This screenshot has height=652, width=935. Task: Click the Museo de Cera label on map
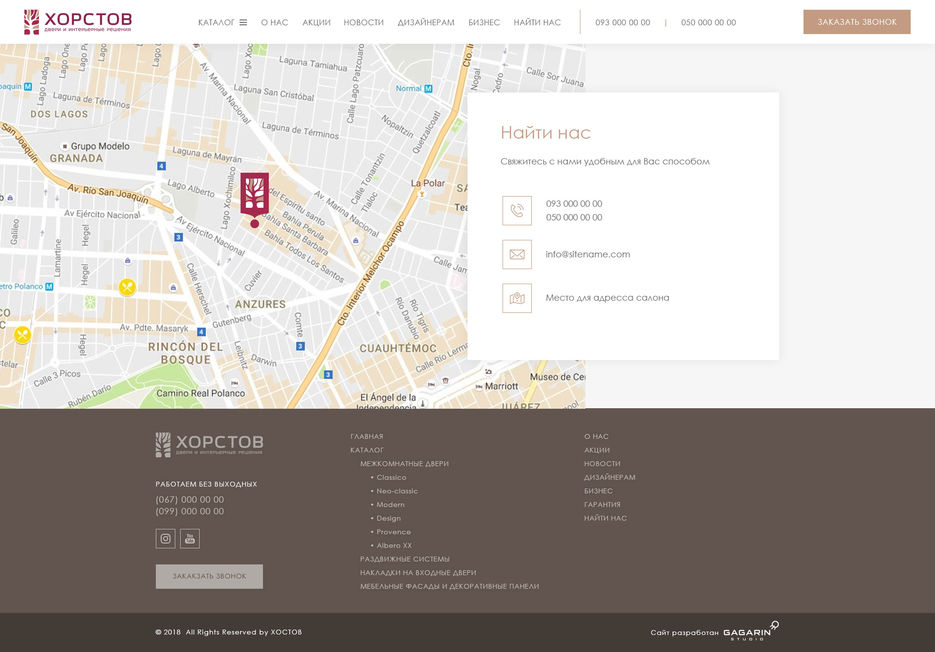(558, 377)
